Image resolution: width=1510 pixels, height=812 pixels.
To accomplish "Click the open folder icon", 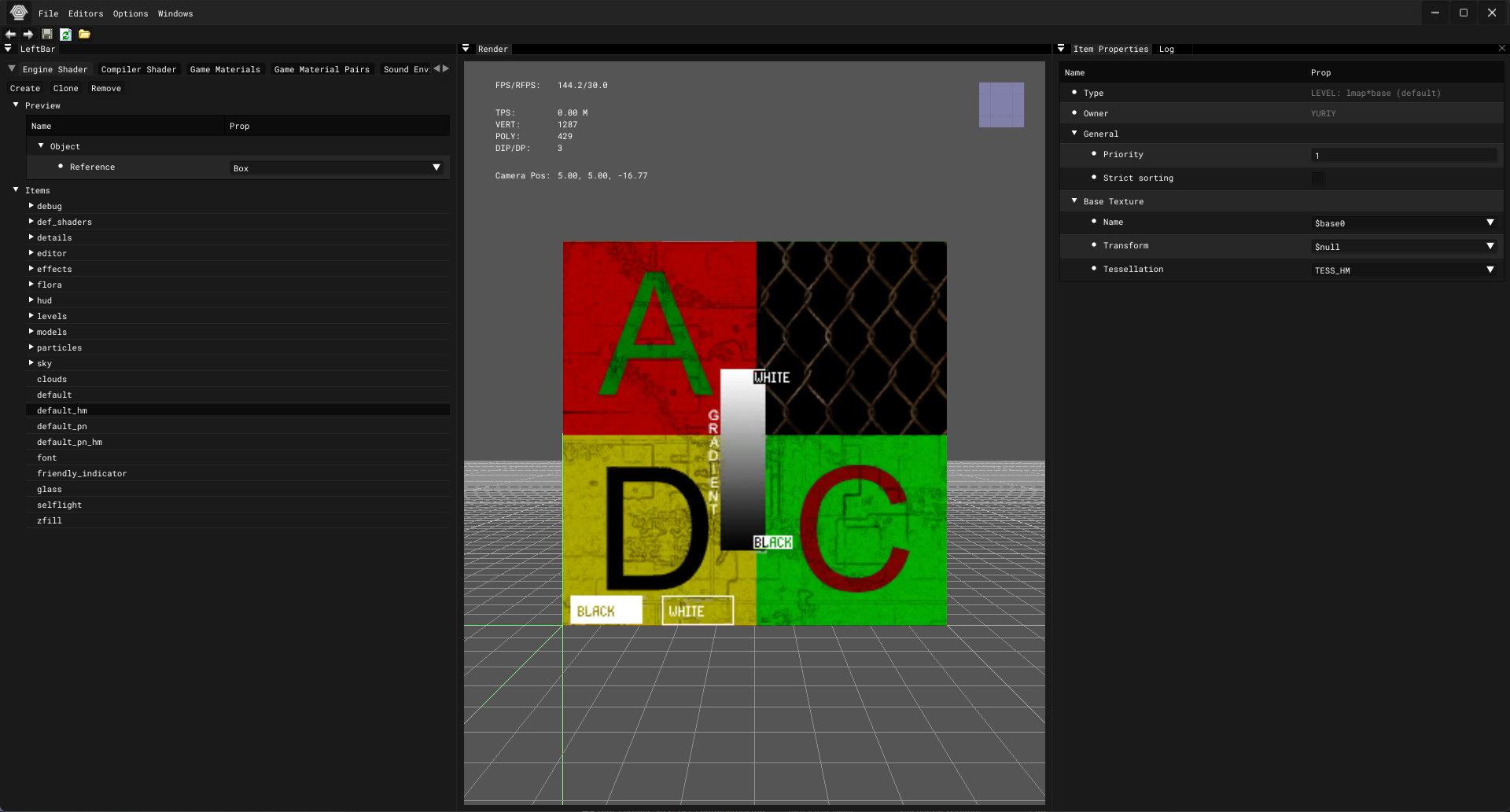I will tap(83, 34).
